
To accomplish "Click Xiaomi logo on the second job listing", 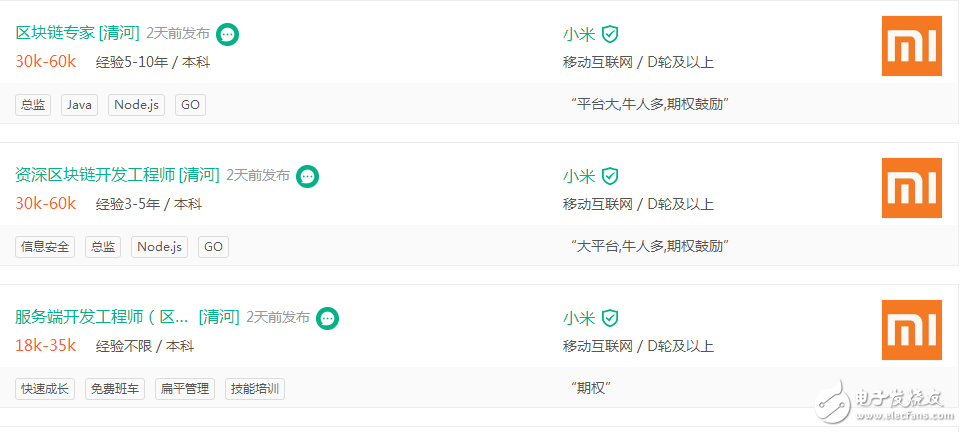I will [912, 188].
